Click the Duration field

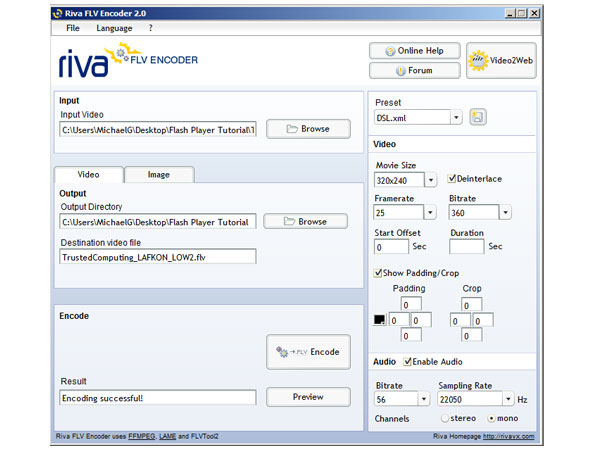pos(467,247)
